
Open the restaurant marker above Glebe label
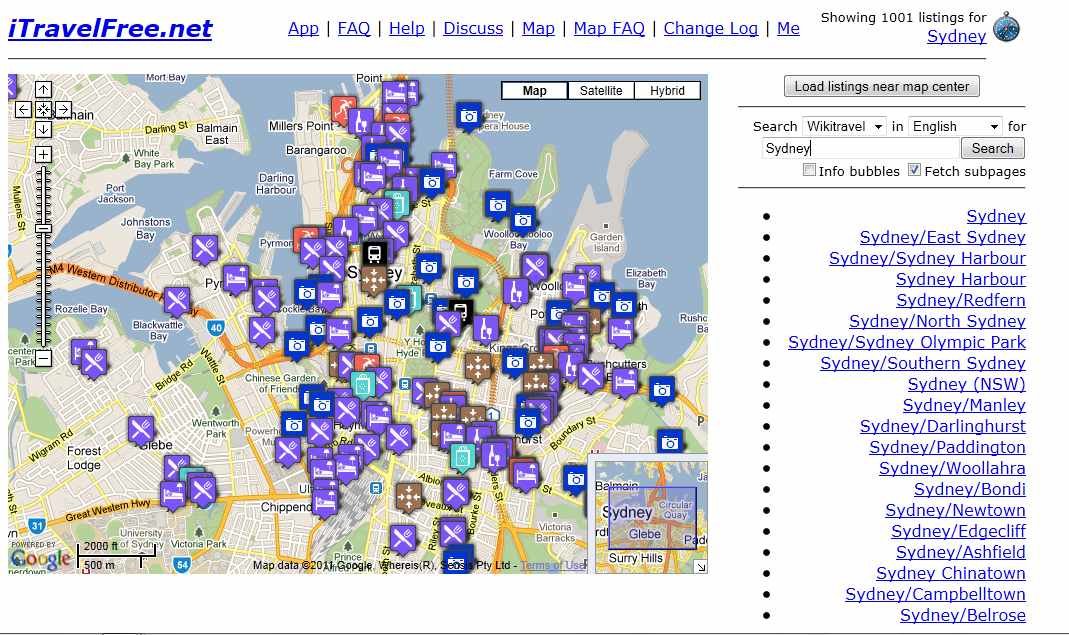coord(141,430)
